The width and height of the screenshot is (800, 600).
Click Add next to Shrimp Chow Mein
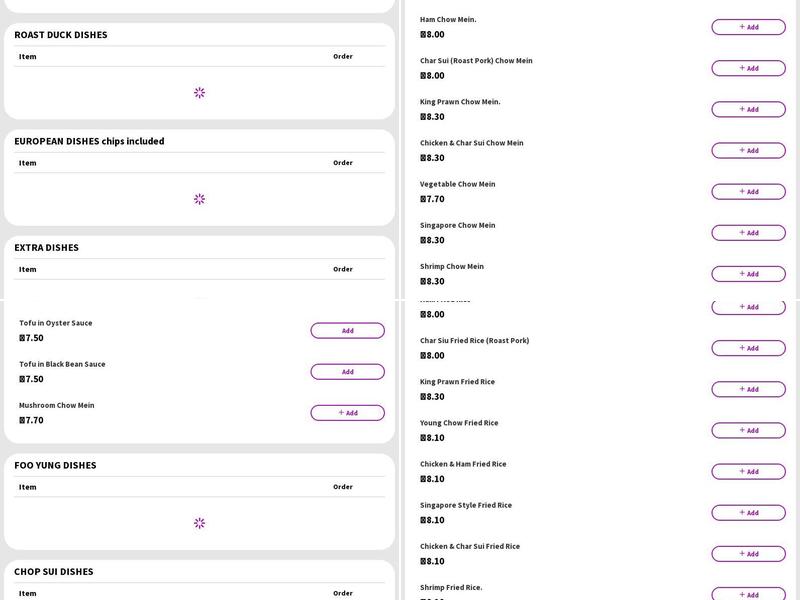(x=748, y=274)
